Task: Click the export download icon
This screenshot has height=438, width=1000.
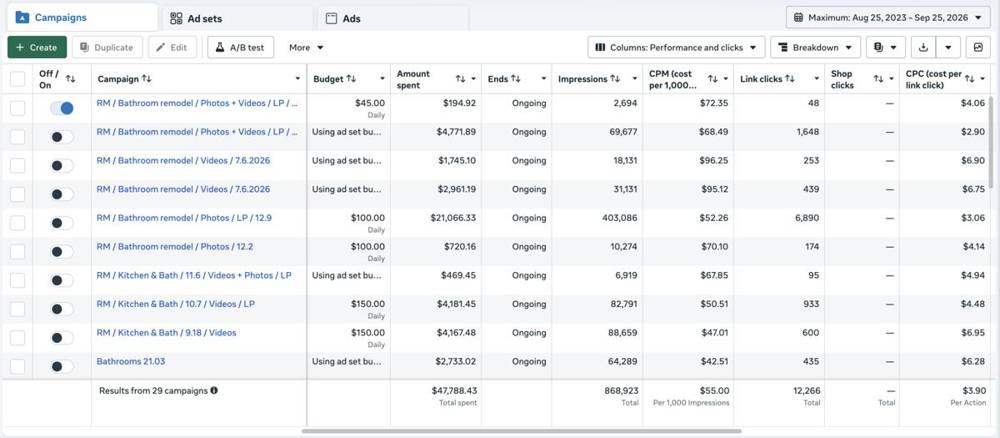Action: pyautogui.click(x=923, y=47)
